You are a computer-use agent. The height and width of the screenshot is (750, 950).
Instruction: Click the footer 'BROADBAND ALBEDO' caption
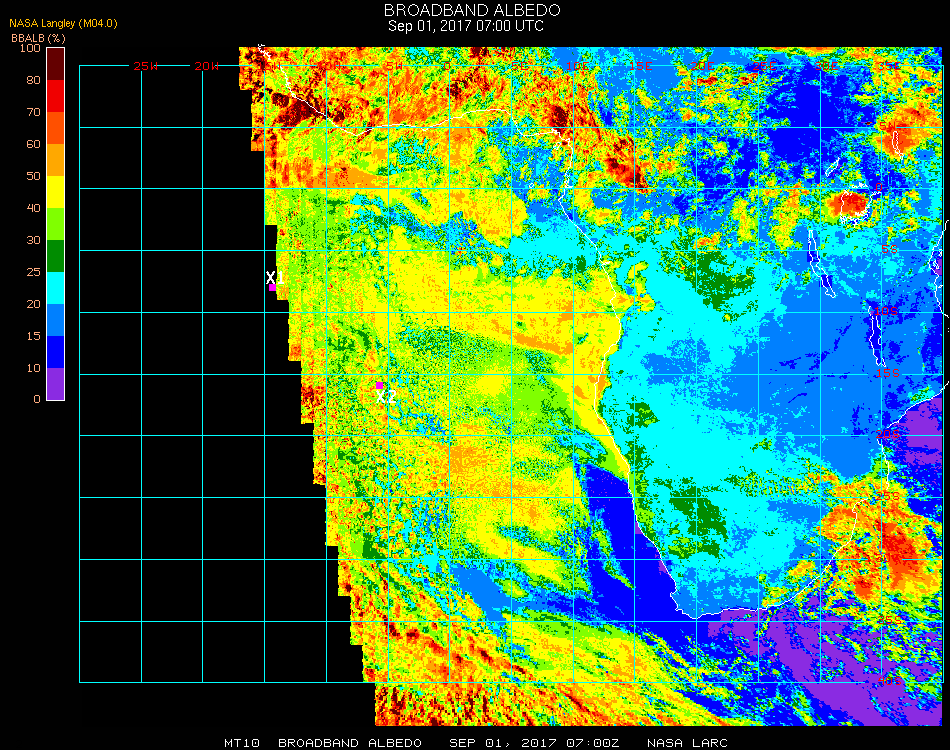[x=350, y=743]
